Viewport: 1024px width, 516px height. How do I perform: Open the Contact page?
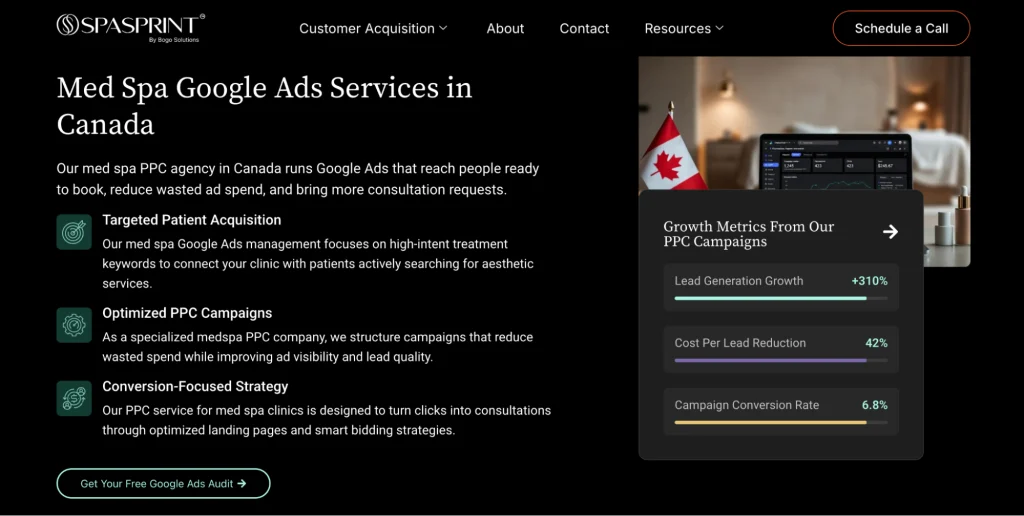(584, 28)
